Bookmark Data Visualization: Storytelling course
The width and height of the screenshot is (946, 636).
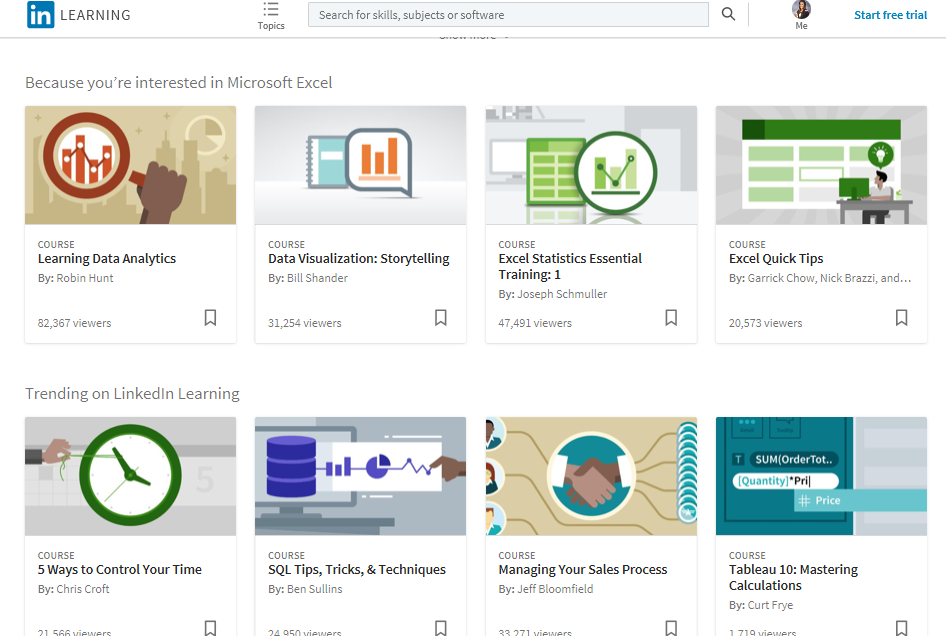[441, 318]
